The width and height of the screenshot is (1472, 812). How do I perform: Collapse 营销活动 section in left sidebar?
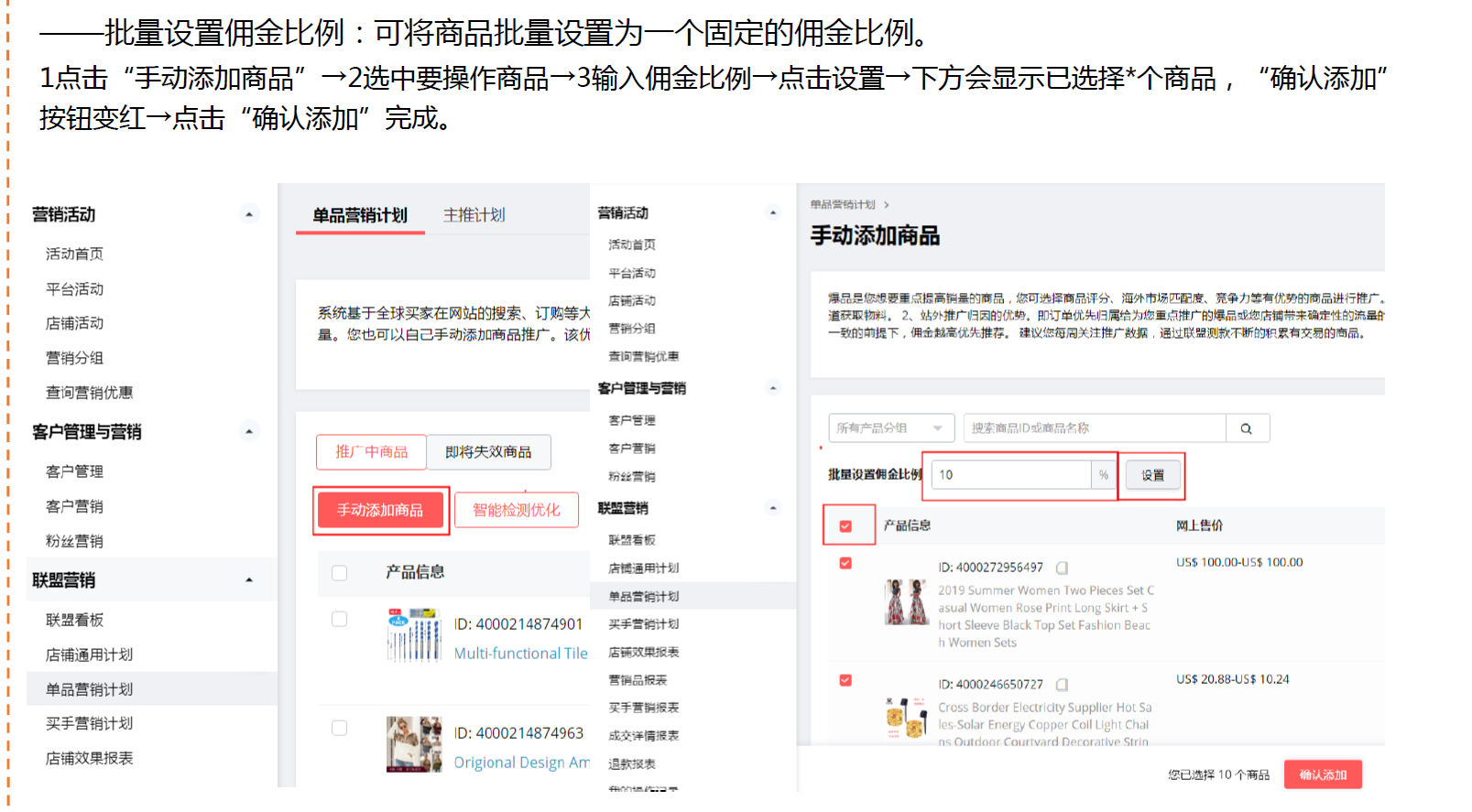click(248, 214)
